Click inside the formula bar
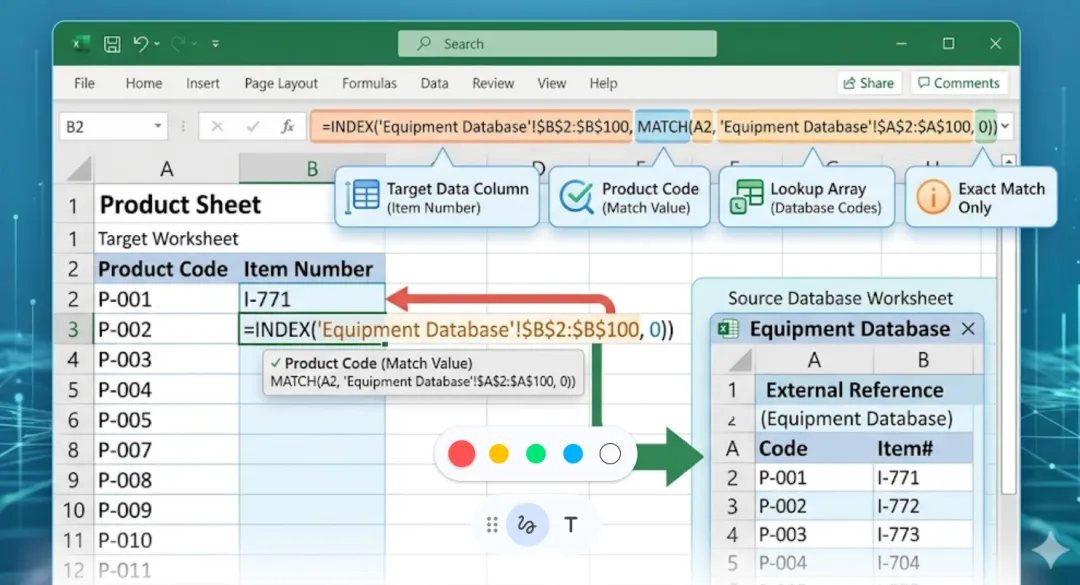 point(654,127)
